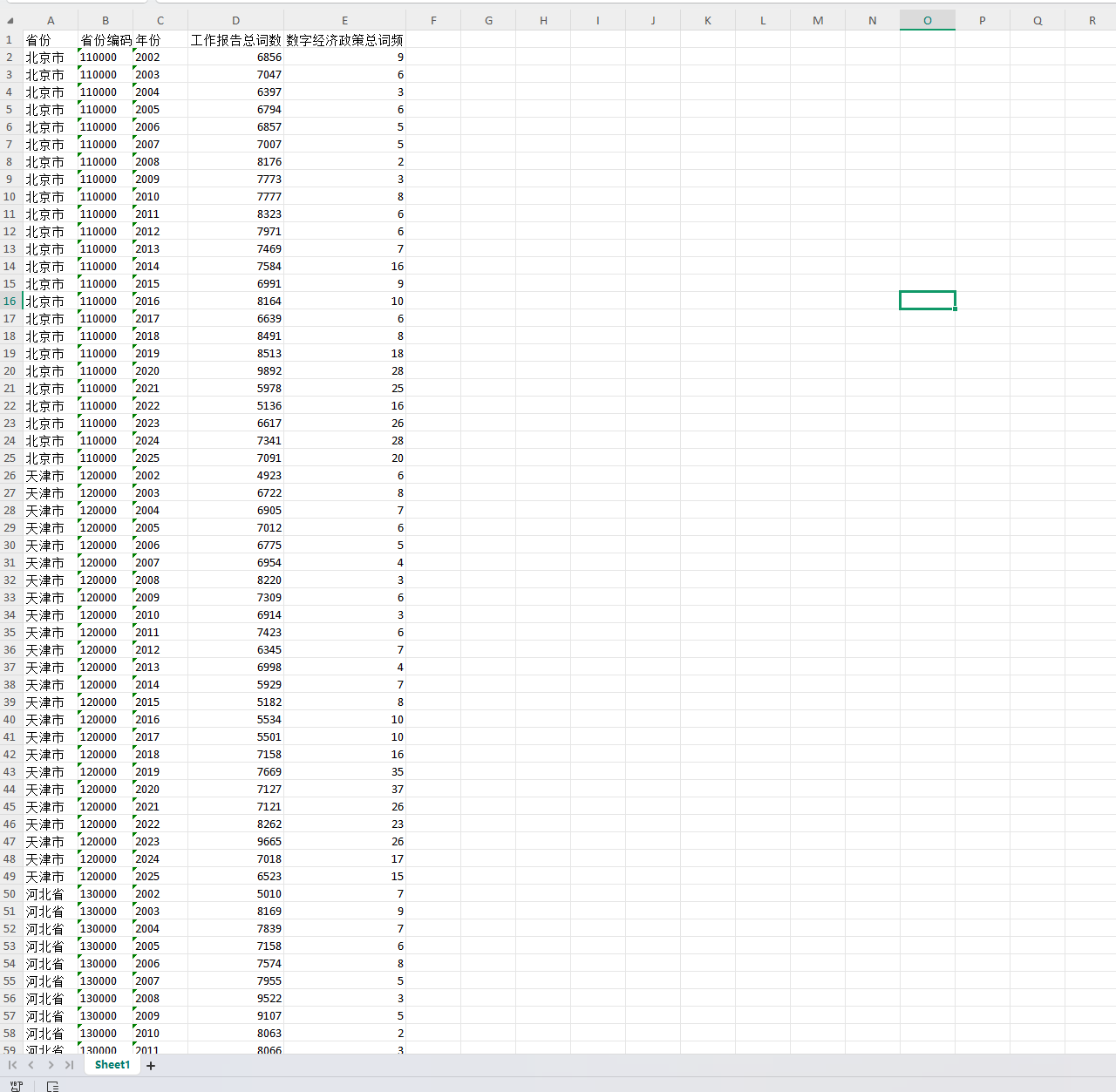Image resolution: width=1116 pixels, height=1092 pixels.
Task: Select row 35 header
Action: [x=10, y=632]
